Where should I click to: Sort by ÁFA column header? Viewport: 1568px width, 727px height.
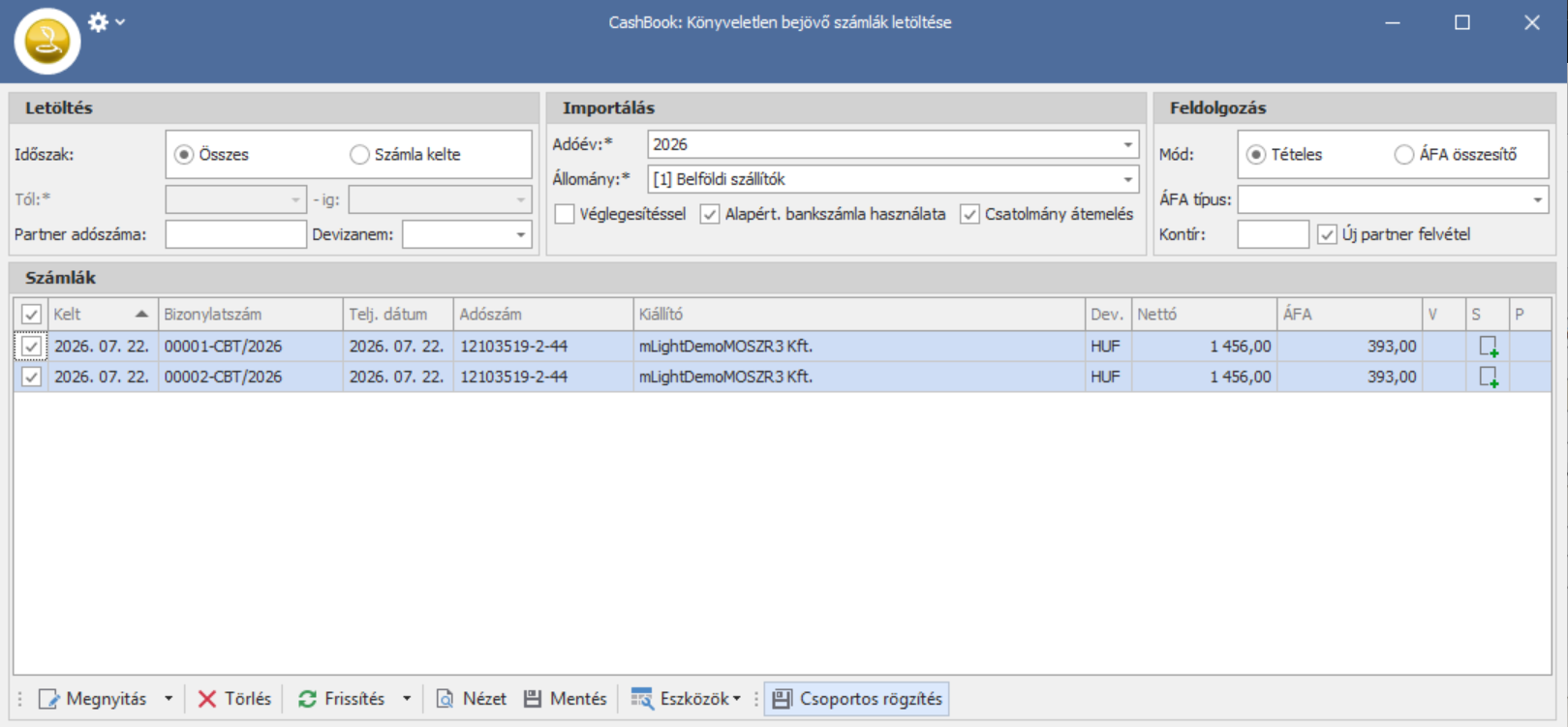pyautogui.click(x=1350, y=315)
